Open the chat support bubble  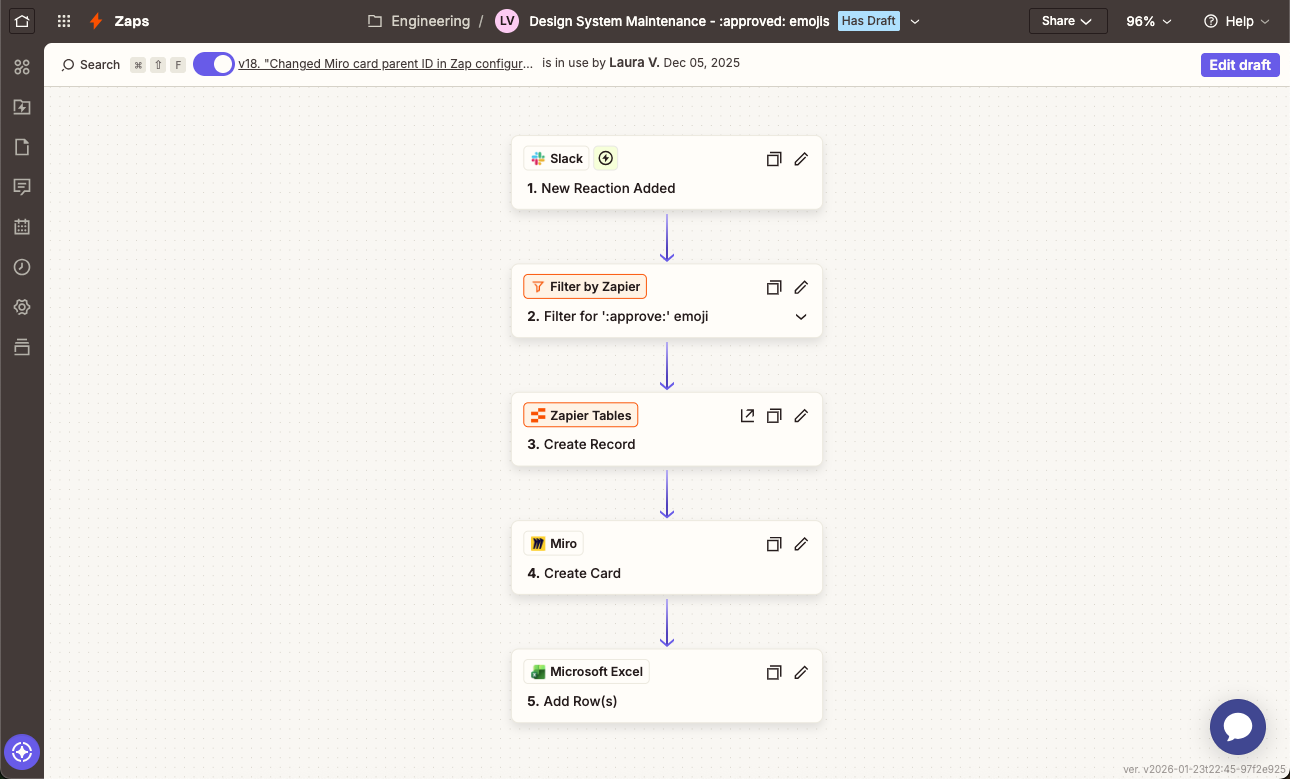tap(1238, 727)
